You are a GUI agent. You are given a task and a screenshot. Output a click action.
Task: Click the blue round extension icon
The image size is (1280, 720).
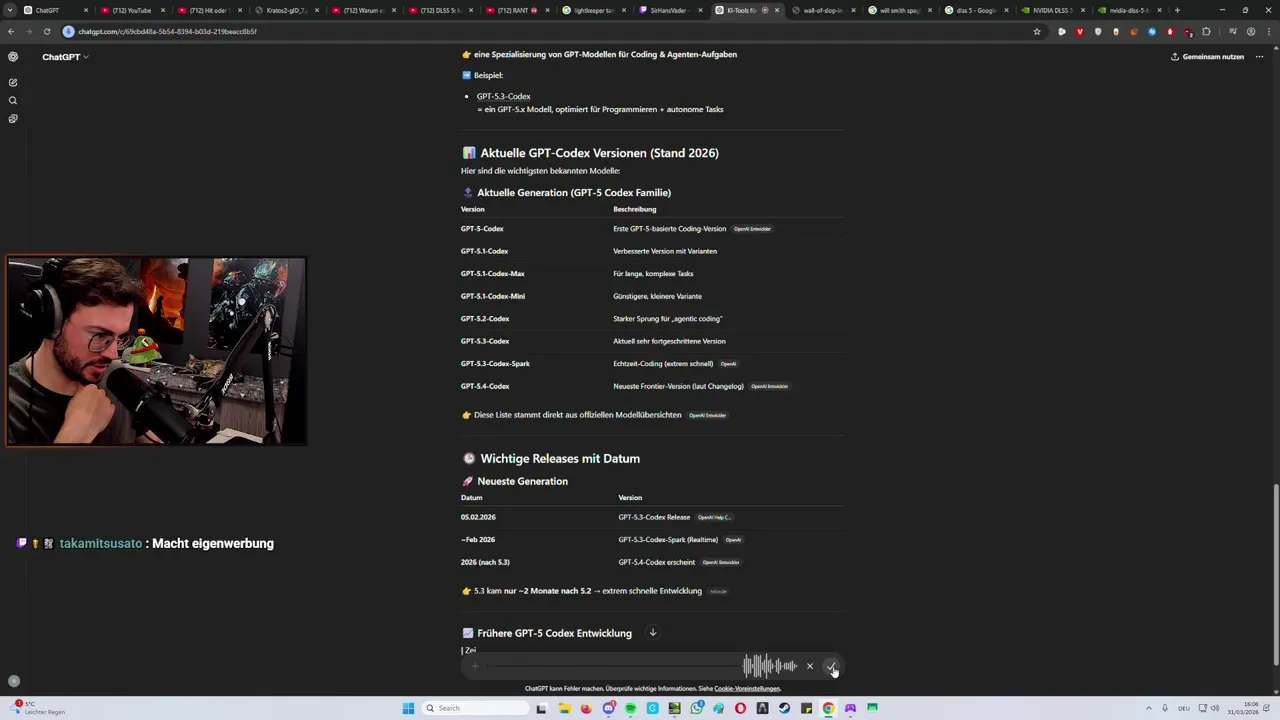click(x=1152, y=31)
